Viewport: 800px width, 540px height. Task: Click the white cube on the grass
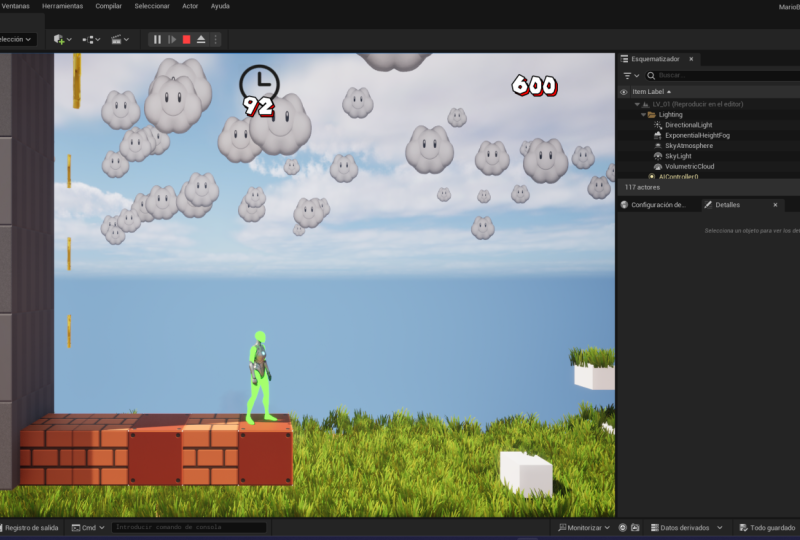(526, 473)
